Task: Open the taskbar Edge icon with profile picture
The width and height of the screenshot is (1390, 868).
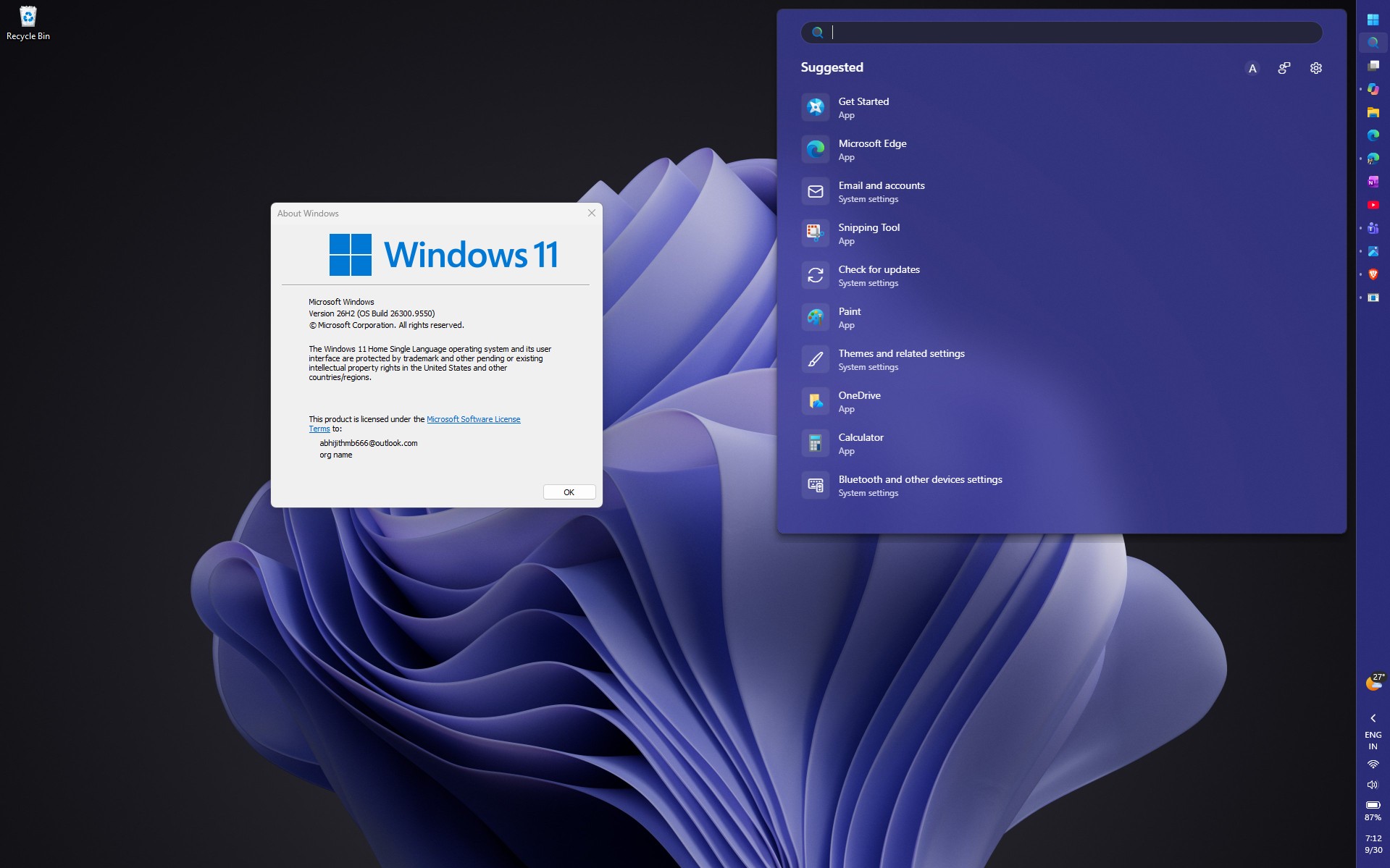Action: coord(1373,159)
